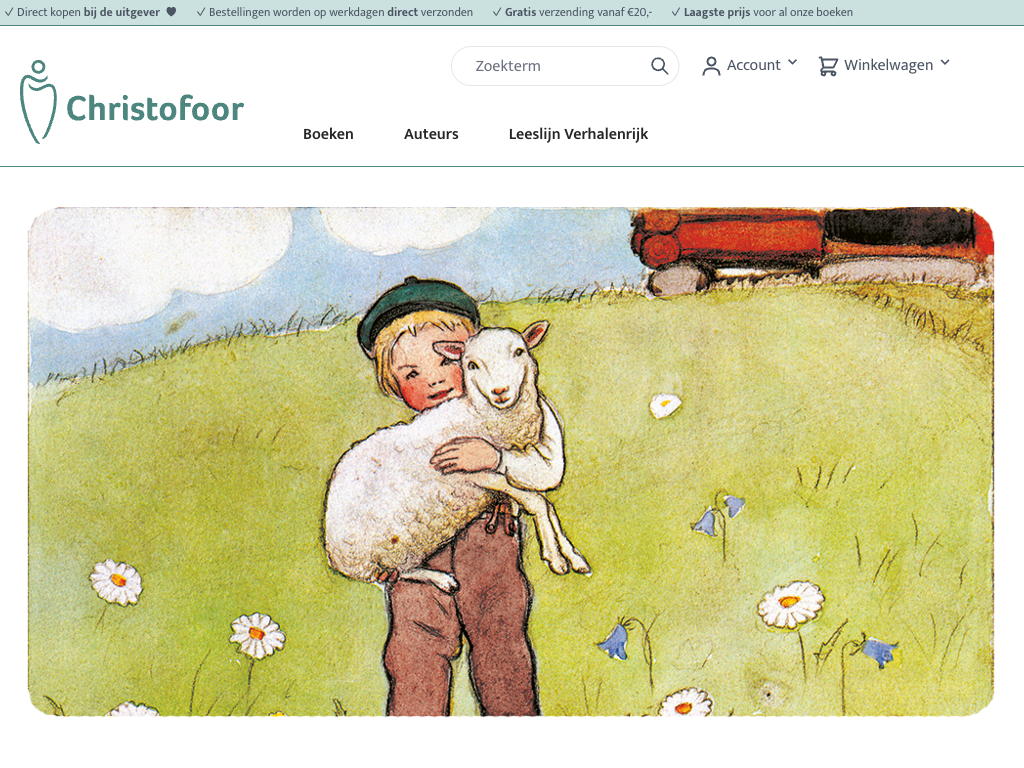Click the Christofoor brand name text

[x=155, y=108]
